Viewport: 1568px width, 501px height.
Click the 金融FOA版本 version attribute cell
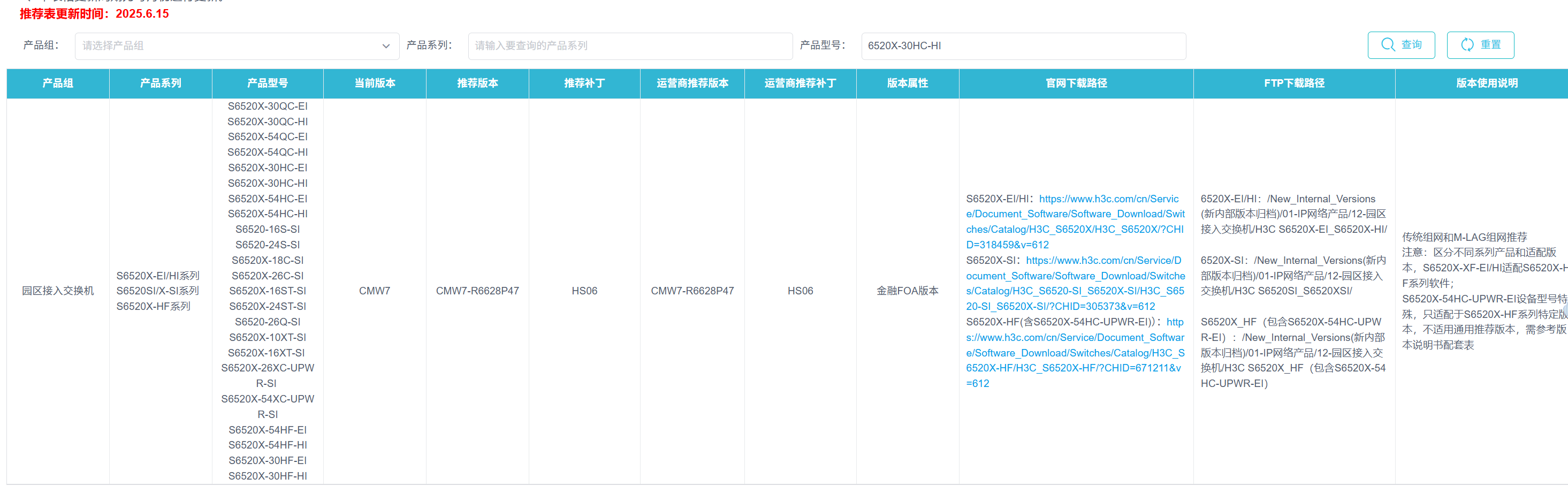908,291
